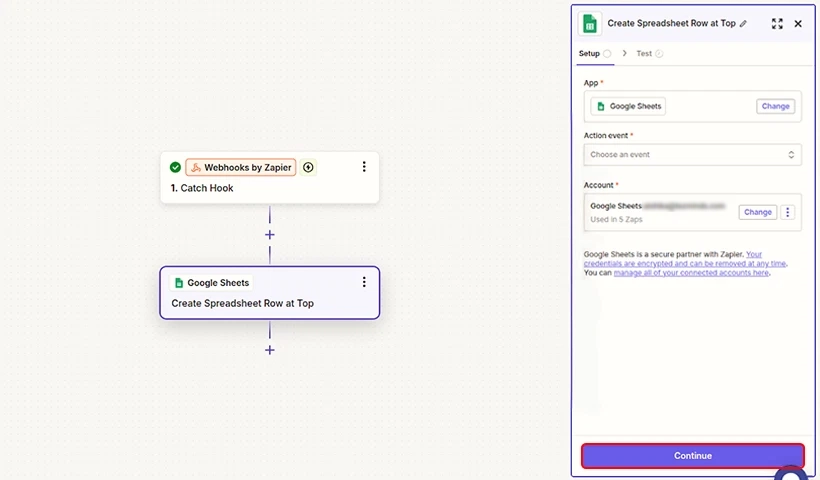Click the Used in 5 Zaps text
Screen dimensions: 820x480
pos(617,220)
